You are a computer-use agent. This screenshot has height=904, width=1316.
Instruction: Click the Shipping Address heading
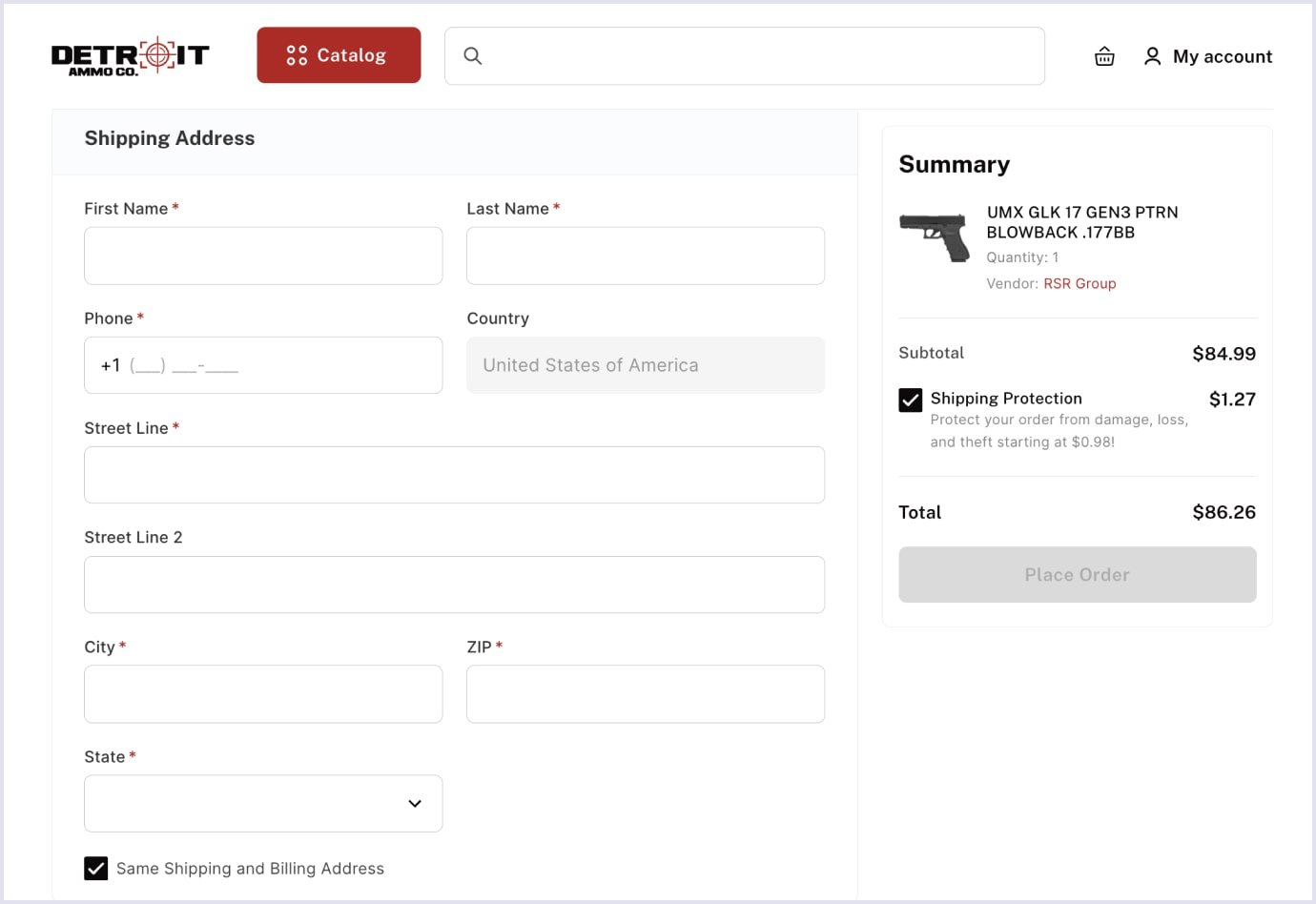click(x=170, y=138)
